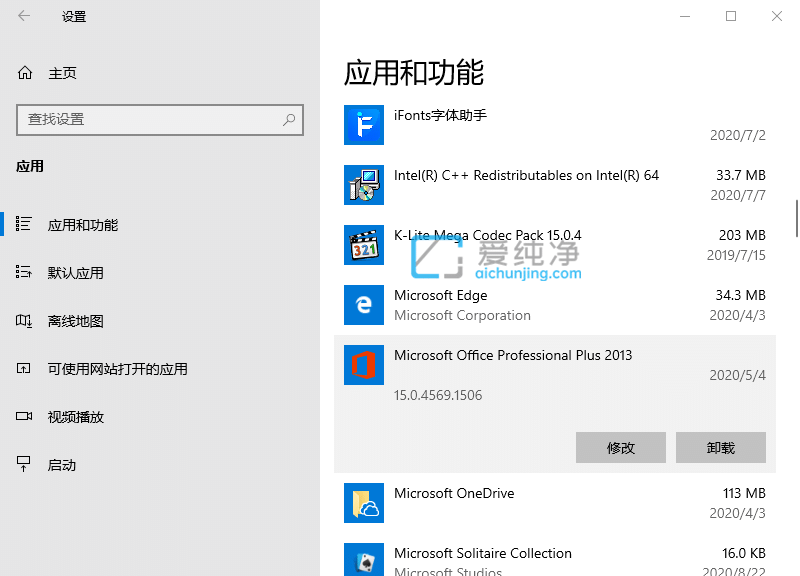
Task: Click the 修改 button for Office 2013
Action: pos(620,447)
